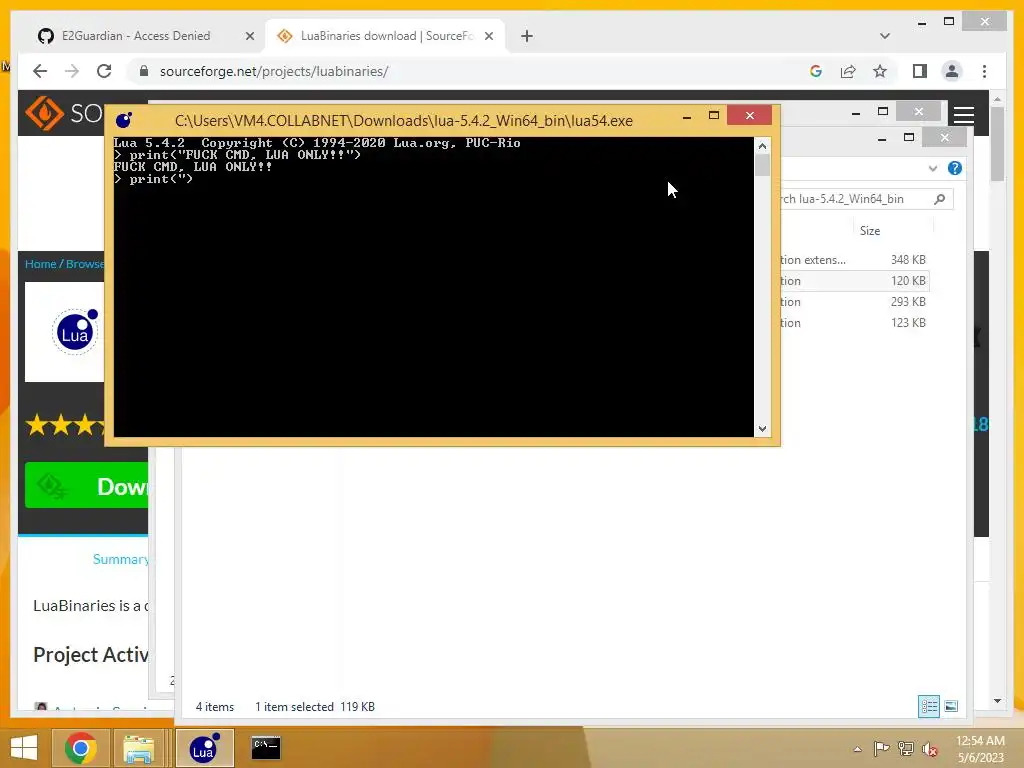Sort by Size column header
This screenshot has width=1024, height=768.
click(870, 231)
